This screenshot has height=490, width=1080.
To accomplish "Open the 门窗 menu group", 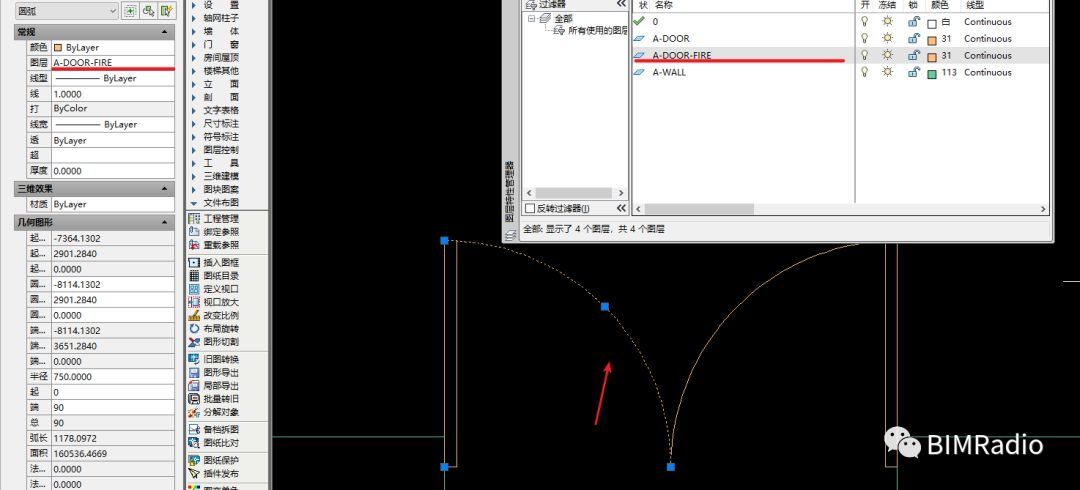I will [221, 44].
